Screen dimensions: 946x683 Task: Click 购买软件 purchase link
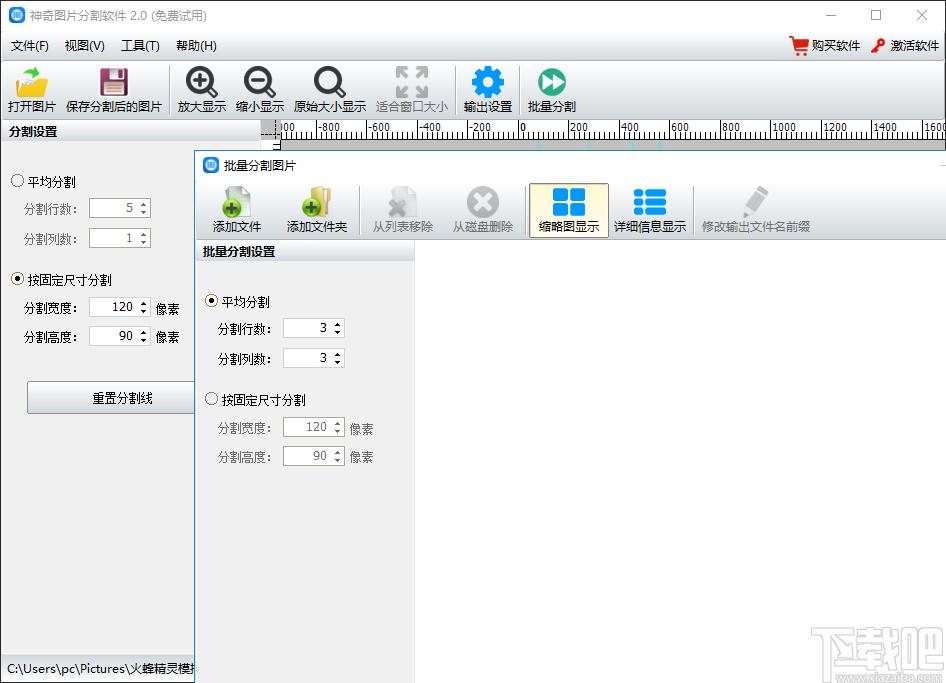[x=825, y=46]
